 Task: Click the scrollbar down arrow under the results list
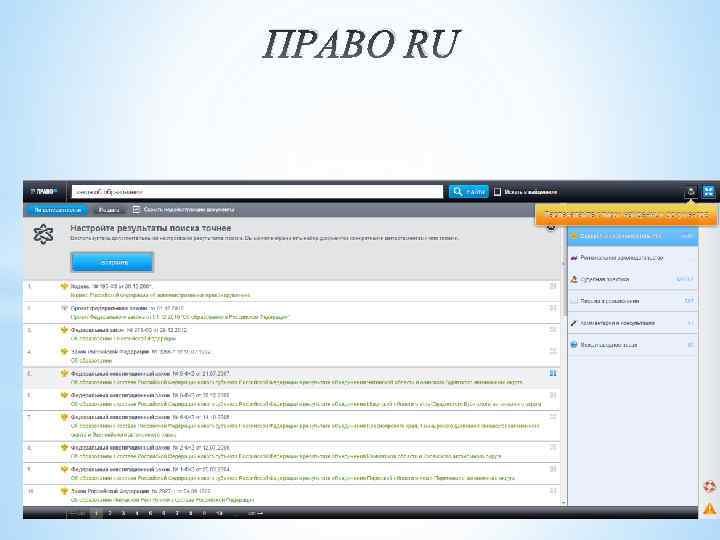tap(564, 503)
